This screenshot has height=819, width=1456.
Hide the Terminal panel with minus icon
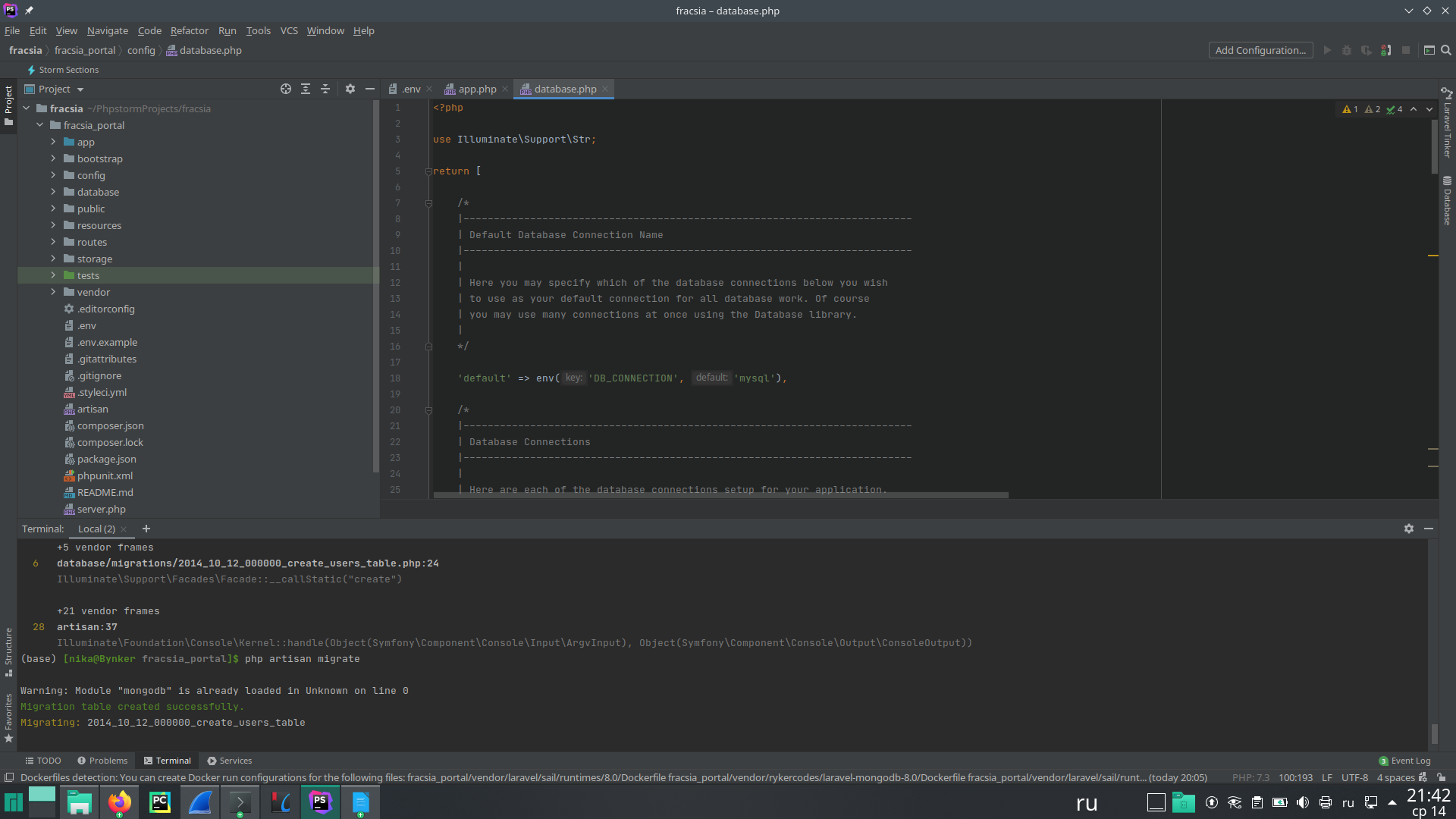coord(1429,529)
